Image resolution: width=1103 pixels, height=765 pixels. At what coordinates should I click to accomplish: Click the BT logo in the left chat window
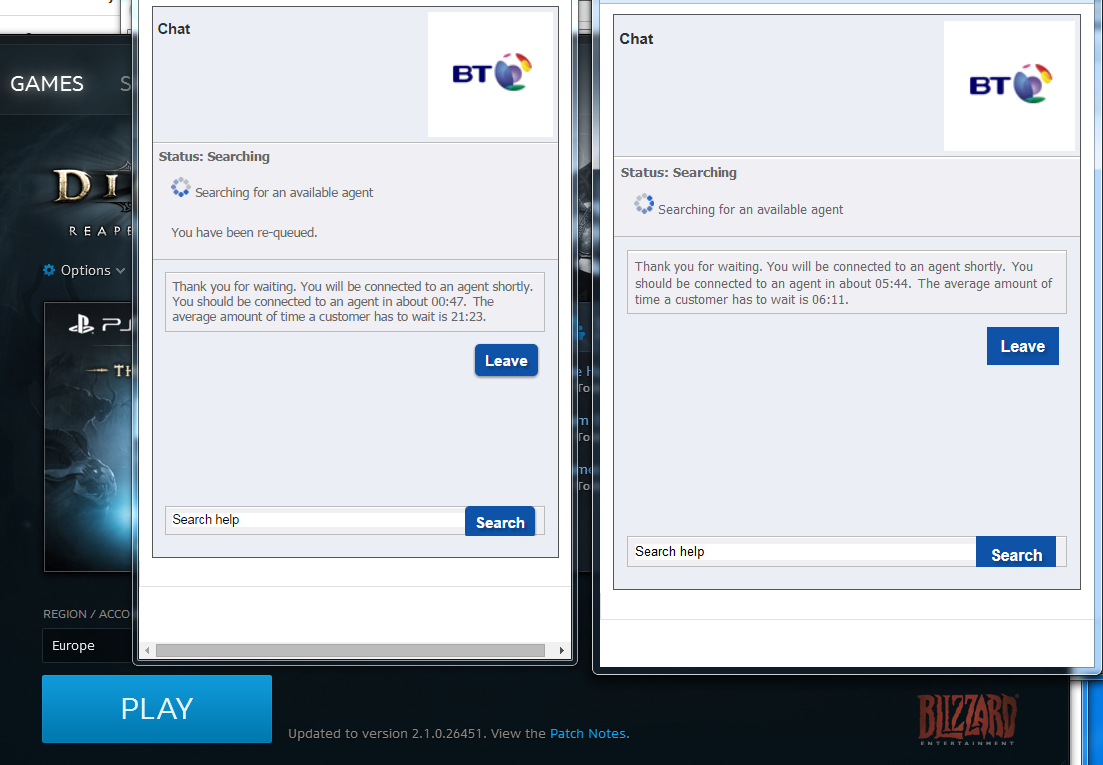click(x=489, y=74)
